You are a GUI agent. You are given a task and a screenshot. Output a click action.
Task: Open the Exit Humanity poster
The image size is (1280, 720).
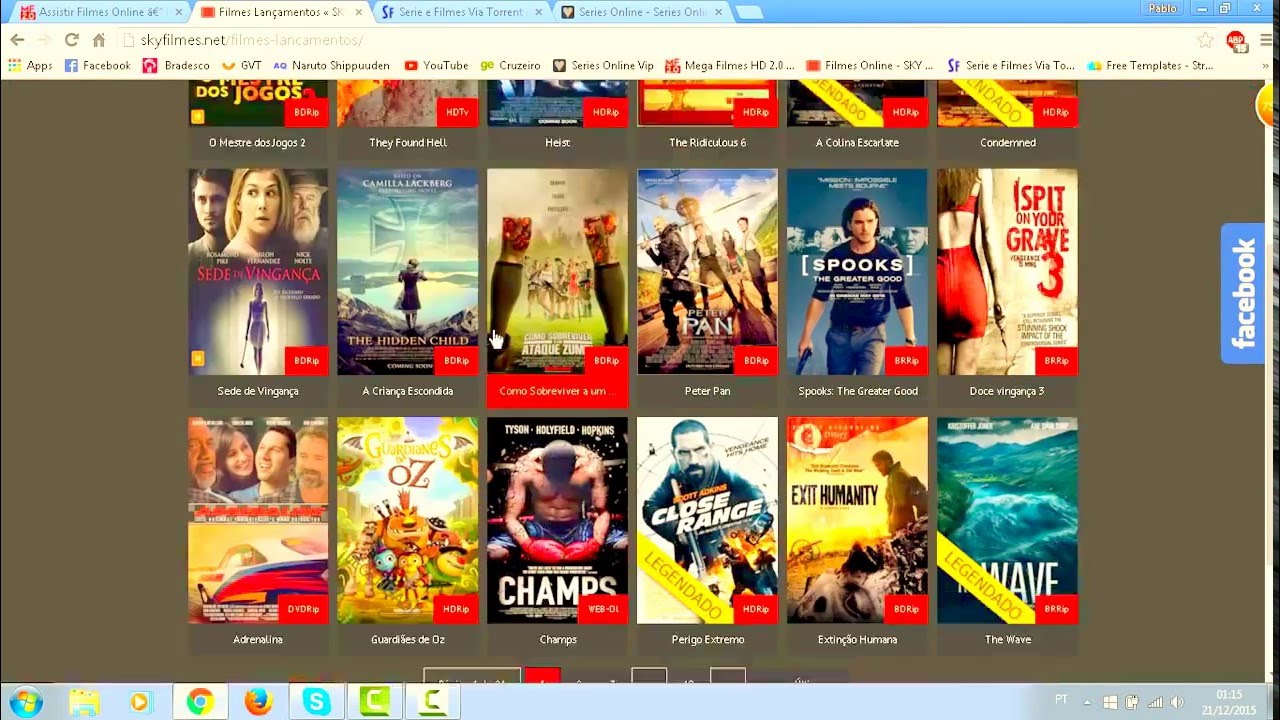point(857,520)
